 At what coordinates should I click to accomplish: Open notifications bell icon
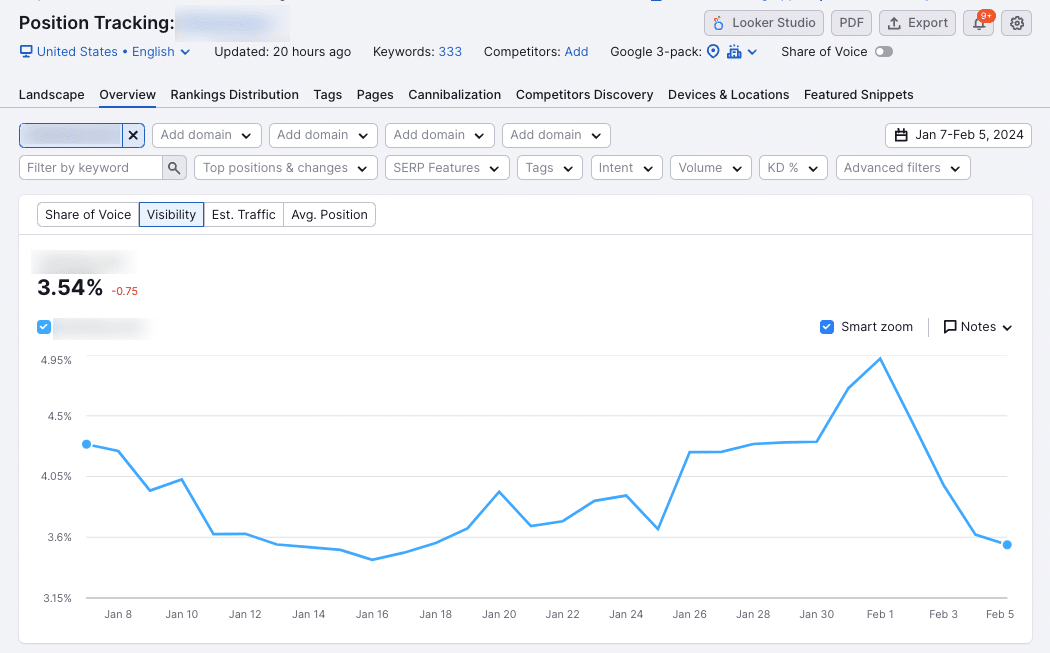click(978, 23)
